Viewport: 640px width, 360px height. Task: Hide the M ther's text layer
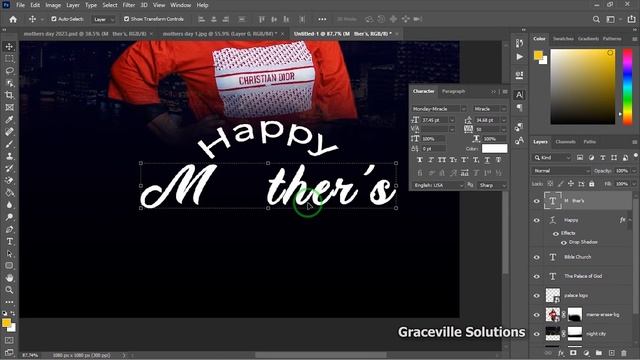point(536,201)
